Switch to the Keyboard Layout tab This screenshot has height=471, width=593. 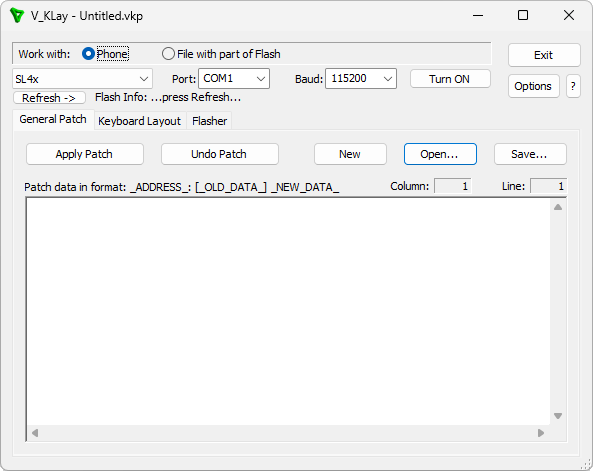point(140,121)
